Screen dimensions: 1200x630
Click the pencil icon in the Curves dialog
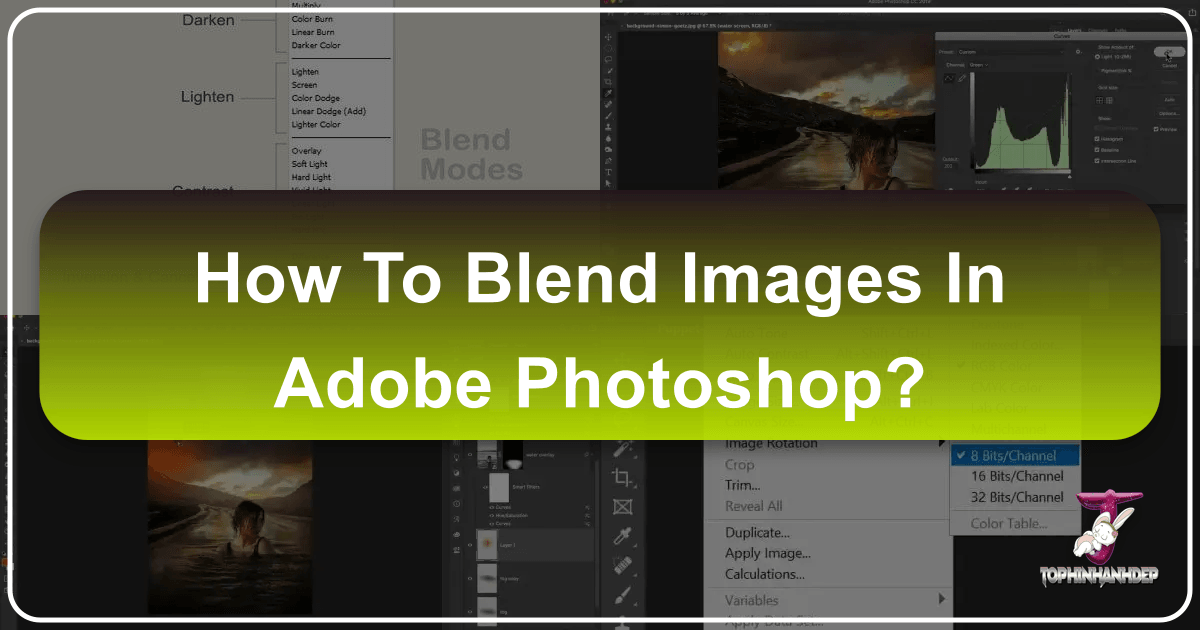[x=961, y=79]
